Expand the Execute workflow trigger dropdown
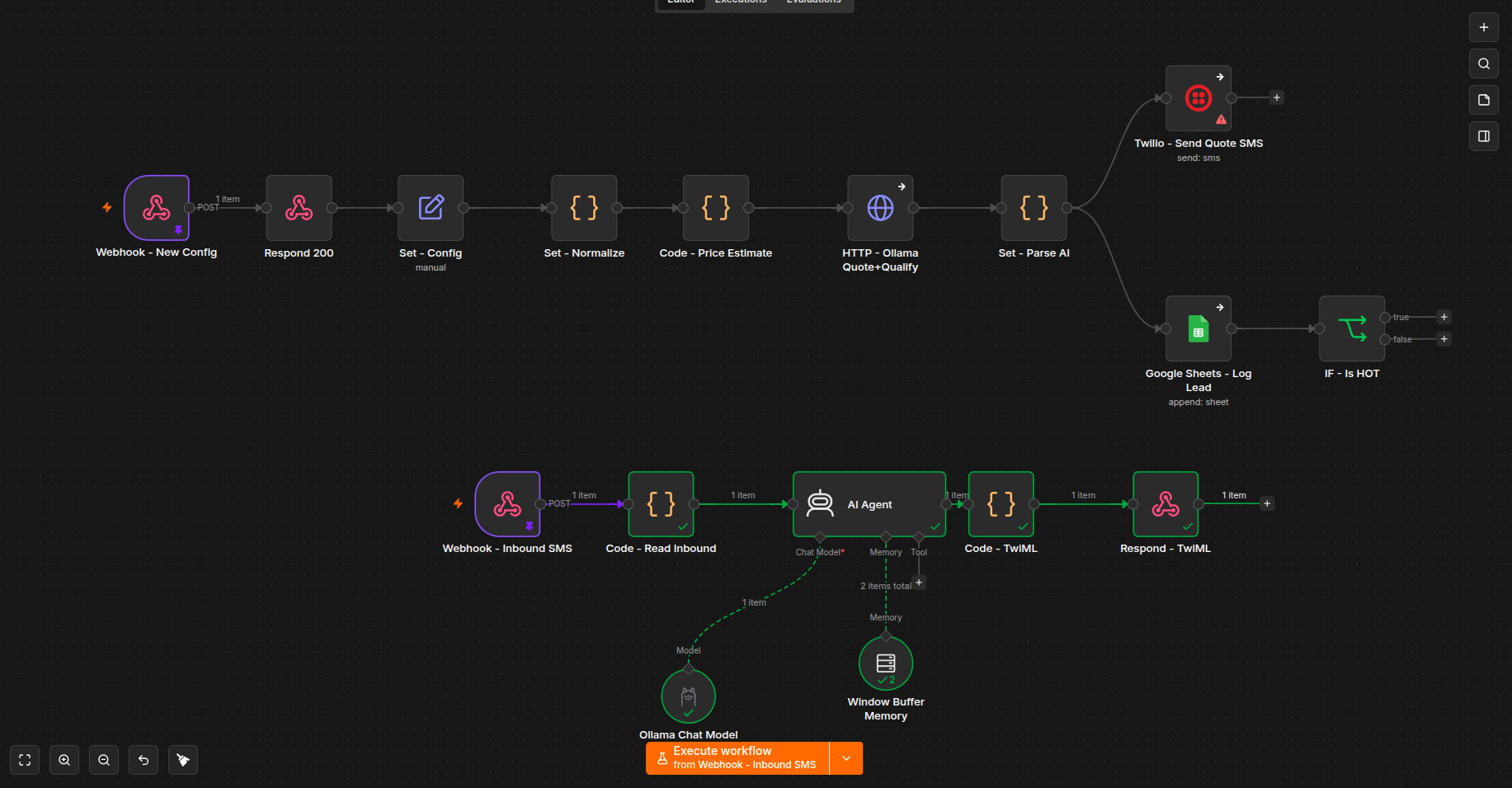1512x788 pixels. tap(846, 758)
